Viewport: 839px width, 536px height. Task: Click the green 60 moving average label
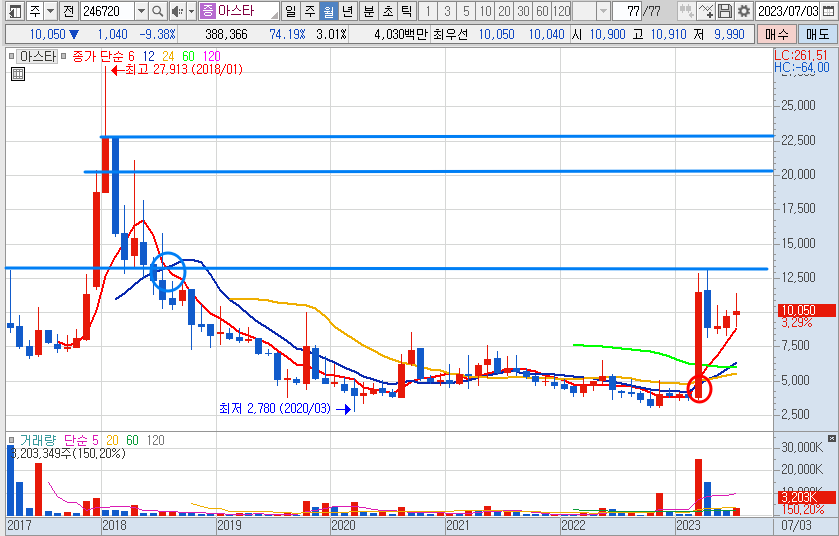pos(188,56)
